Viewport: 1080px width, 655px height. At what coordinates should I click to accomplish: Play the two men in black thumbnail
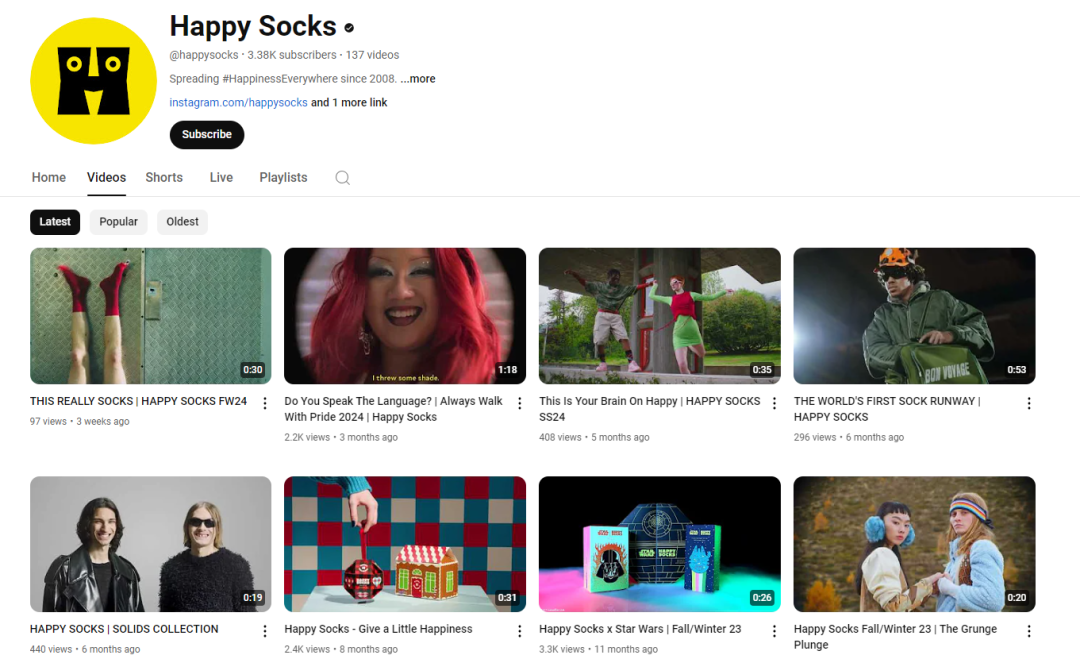pyautogui.click(x=151, y=544)
